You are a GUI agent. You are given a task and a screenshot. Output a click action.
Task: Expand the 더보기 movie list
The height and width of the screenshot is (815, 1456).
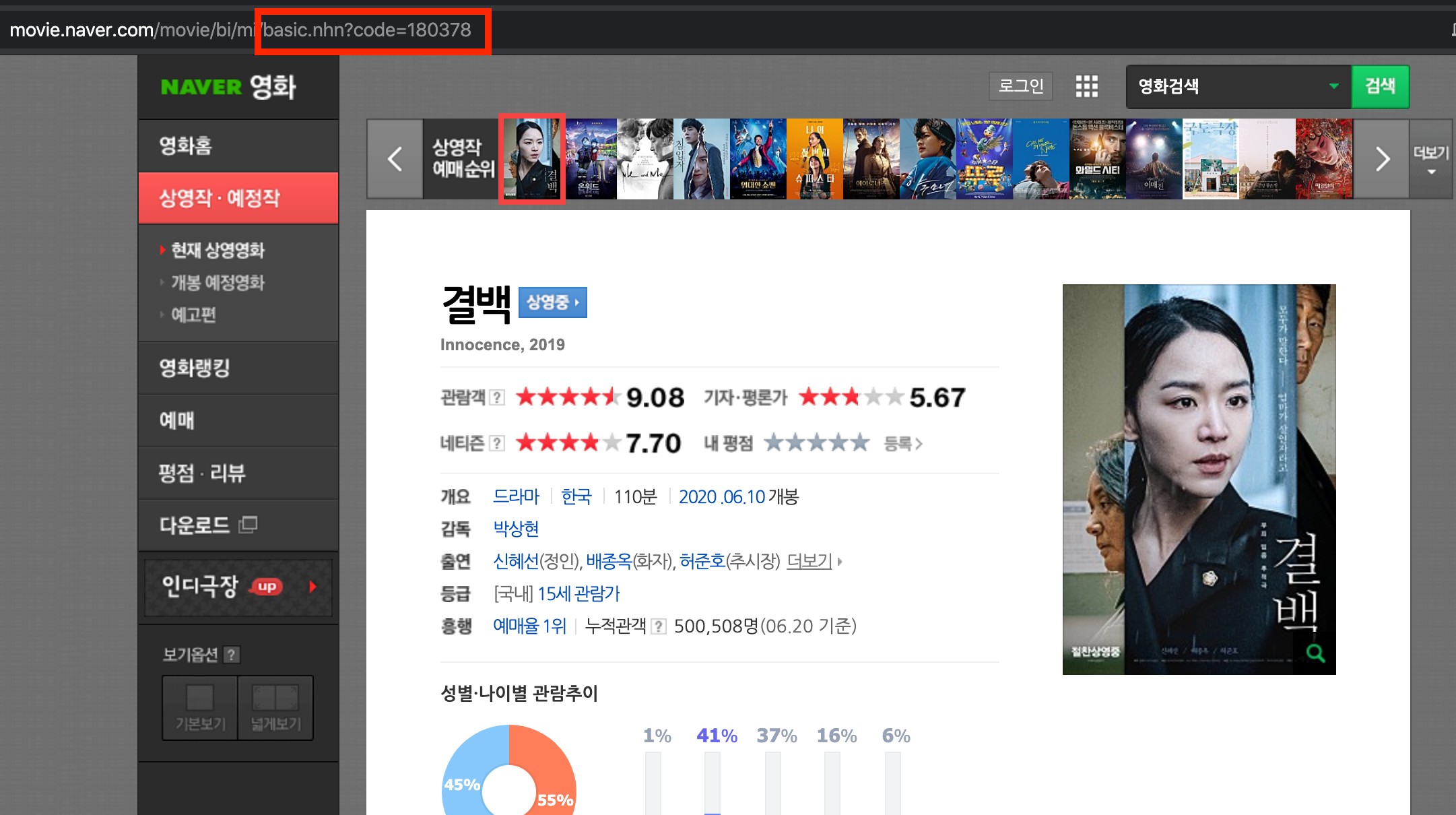tap(1431, 159)
